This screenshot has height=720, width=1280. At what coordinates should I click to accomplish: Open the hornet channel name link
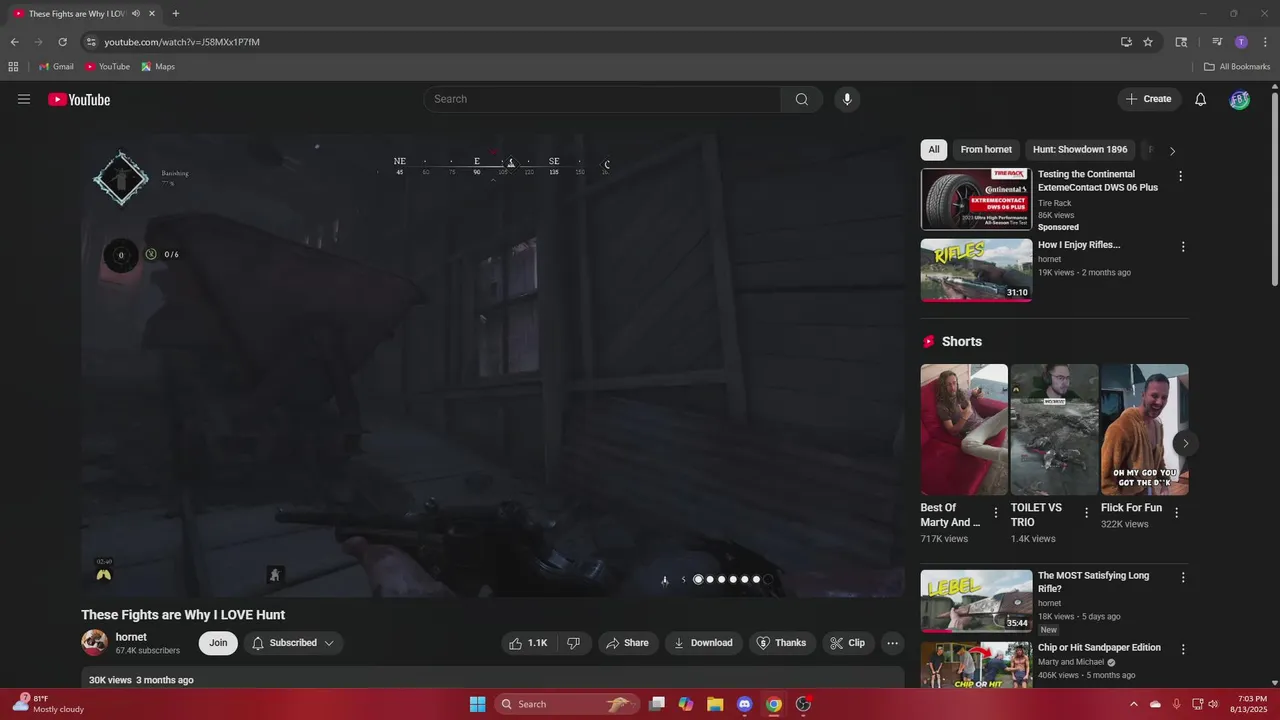[131, 637]
